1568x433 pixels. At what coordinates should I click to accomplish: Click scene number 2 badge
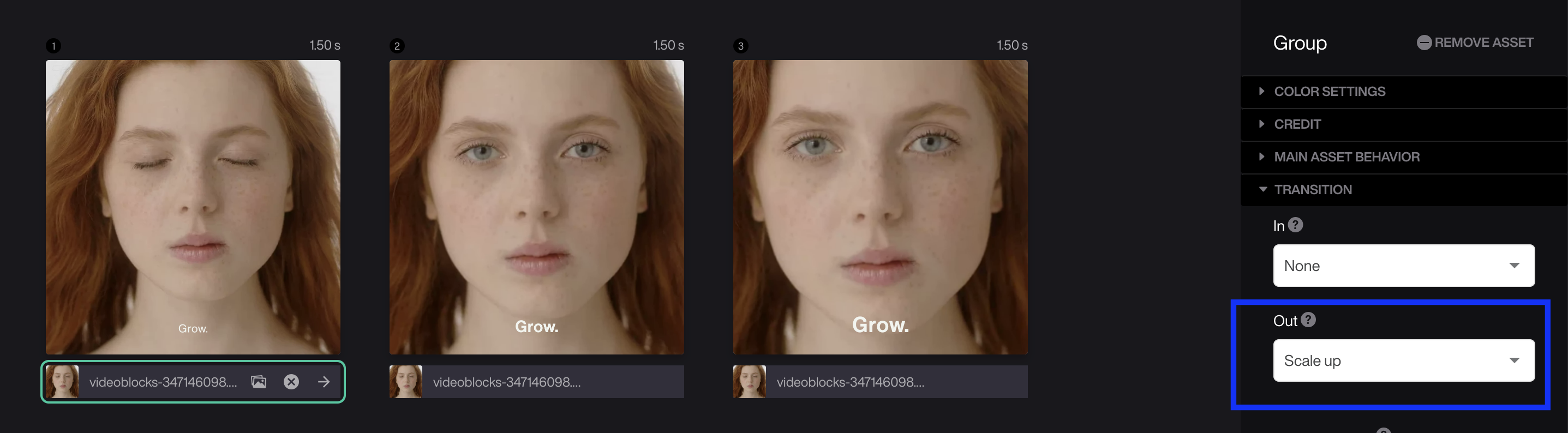pyautogui.click(x=397, y=46)
